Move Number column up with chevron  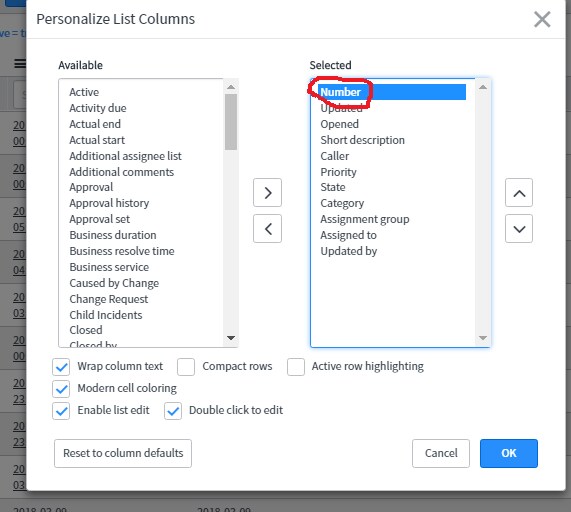click(x=519, y=193)
